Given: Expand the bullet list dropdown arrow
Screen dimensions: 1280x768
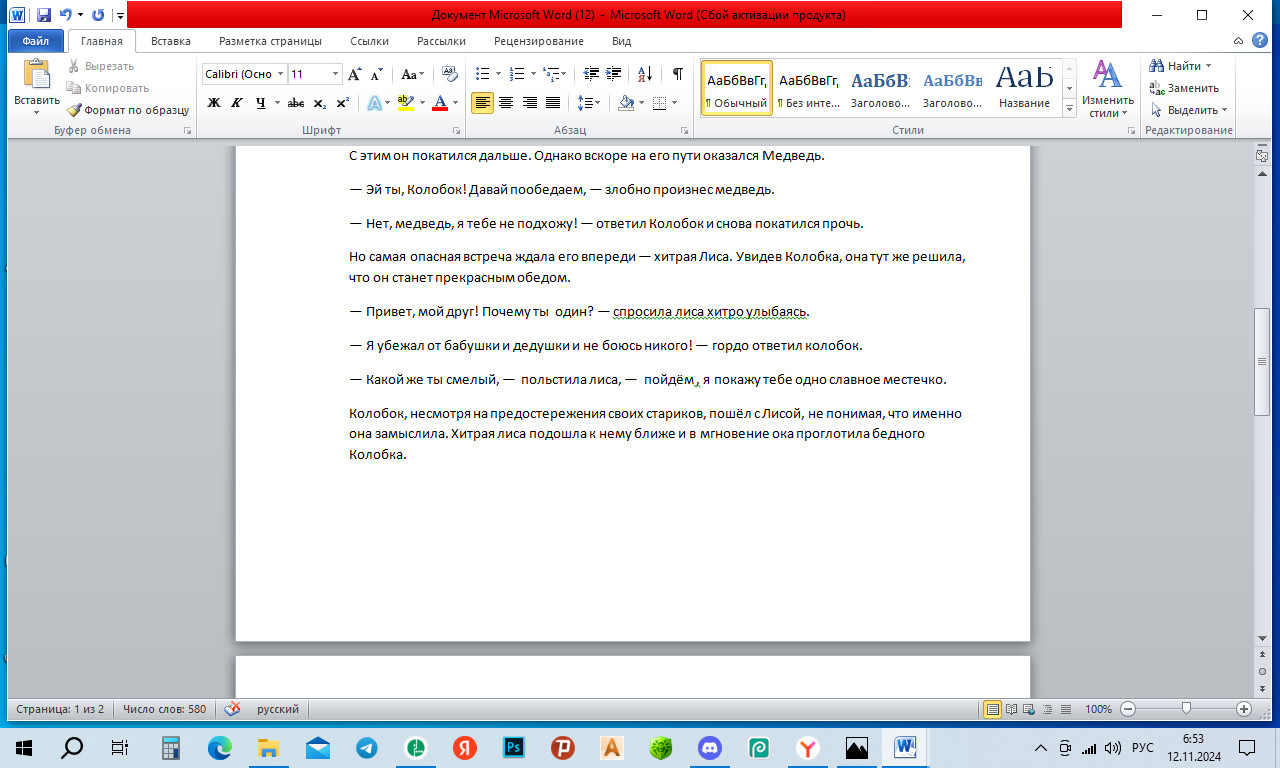Looking at the screenshot, I should [x=498, y=74].
